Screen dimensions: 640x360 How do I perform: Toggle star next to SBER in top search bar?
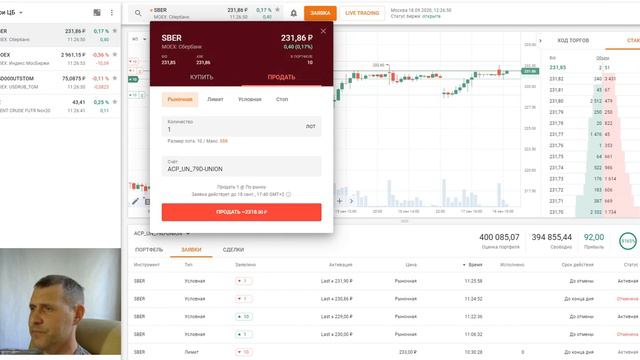coord(278,10)
